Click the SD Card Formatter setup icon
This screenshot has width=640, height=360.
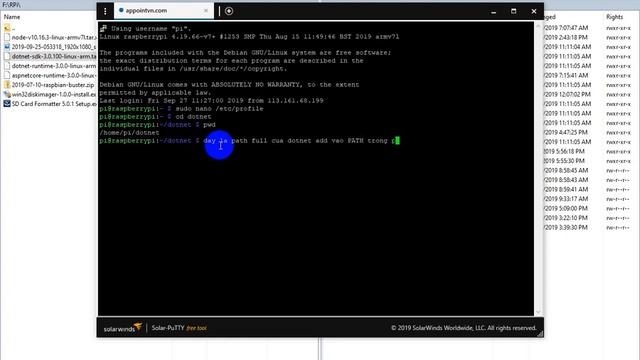[x=7, y=104]
